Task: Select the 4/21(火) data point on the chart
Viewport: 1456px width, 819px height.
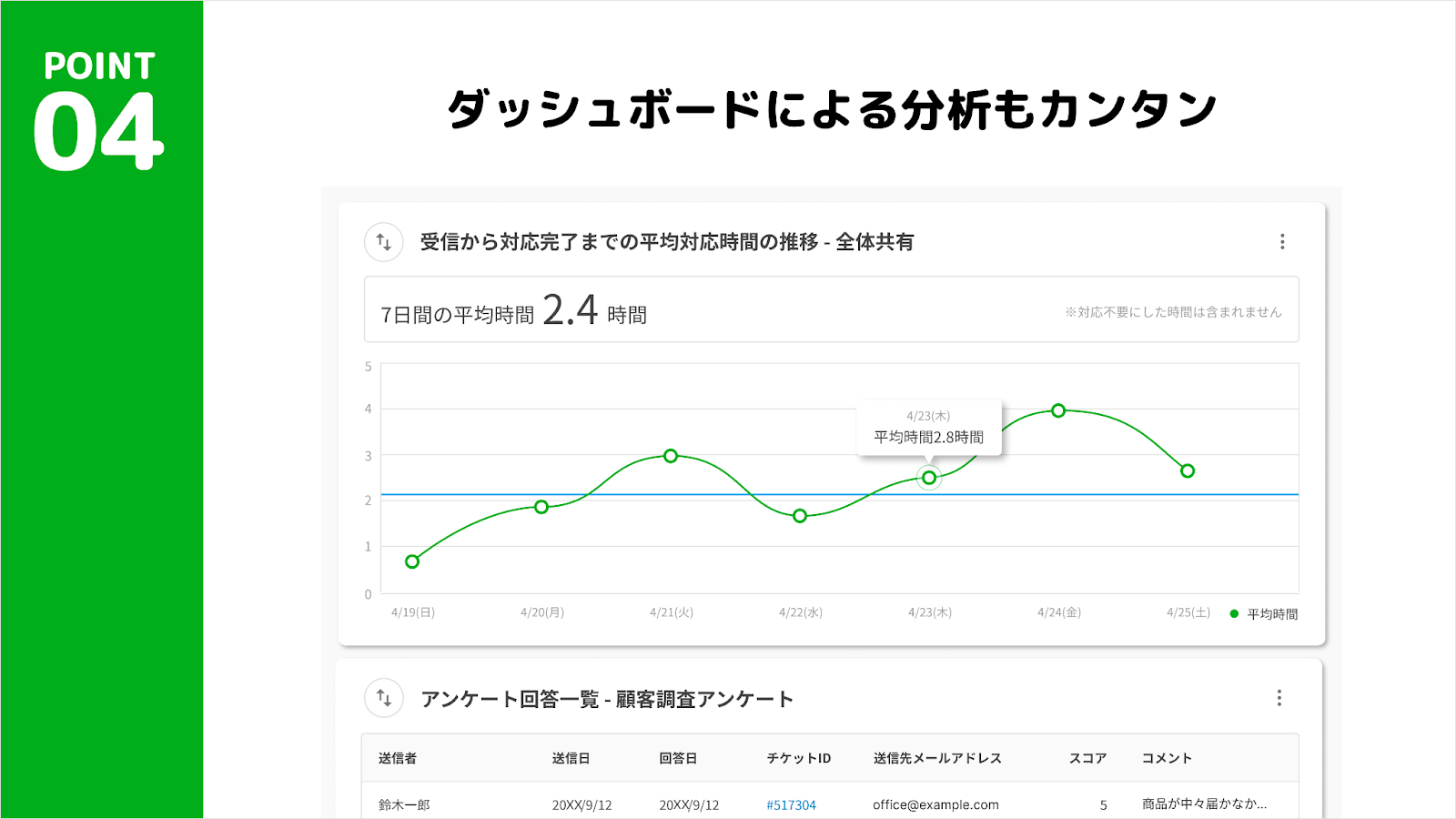Action: point(671,456)
